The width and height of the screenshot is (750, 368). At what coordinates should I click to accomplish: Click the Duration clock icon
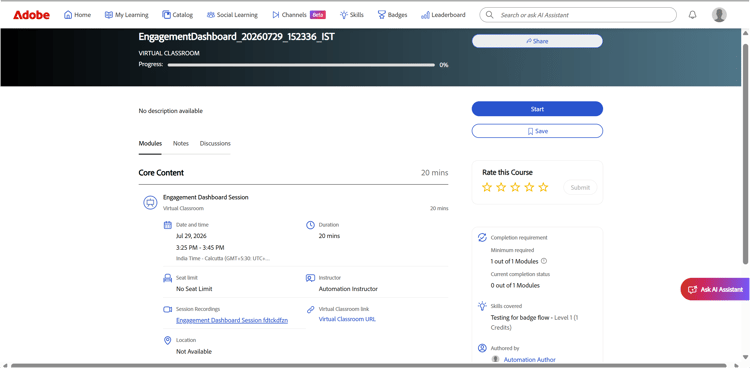310,224
